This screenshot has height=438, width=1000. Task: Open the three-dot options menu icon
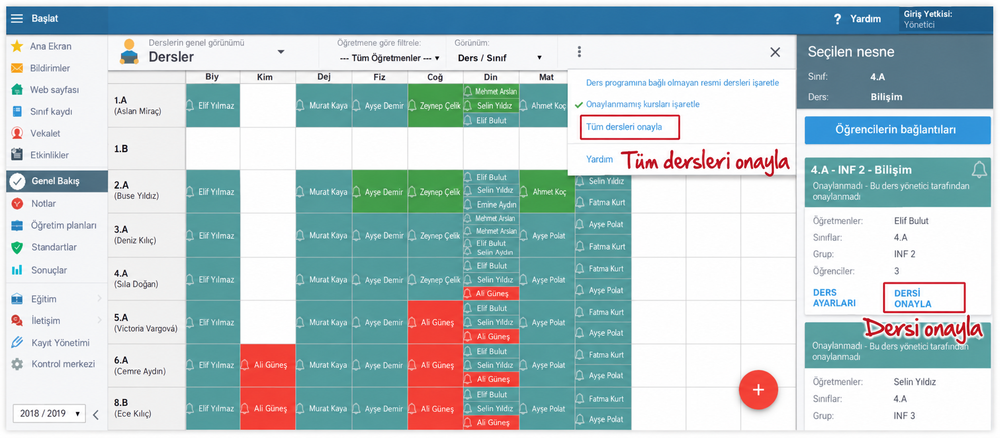(579, 52)
